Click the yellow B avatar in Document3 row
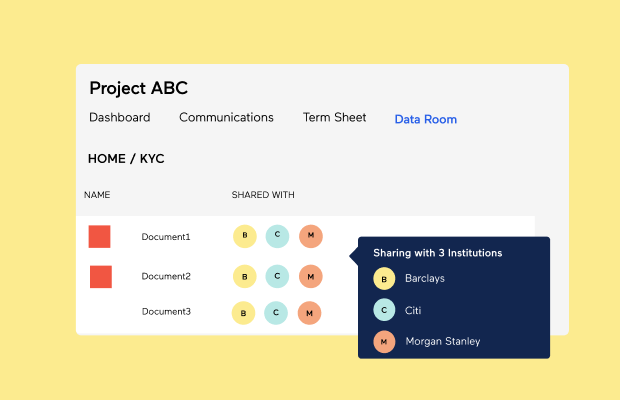Viewport: 620px width, 400px height. (243, 313)
